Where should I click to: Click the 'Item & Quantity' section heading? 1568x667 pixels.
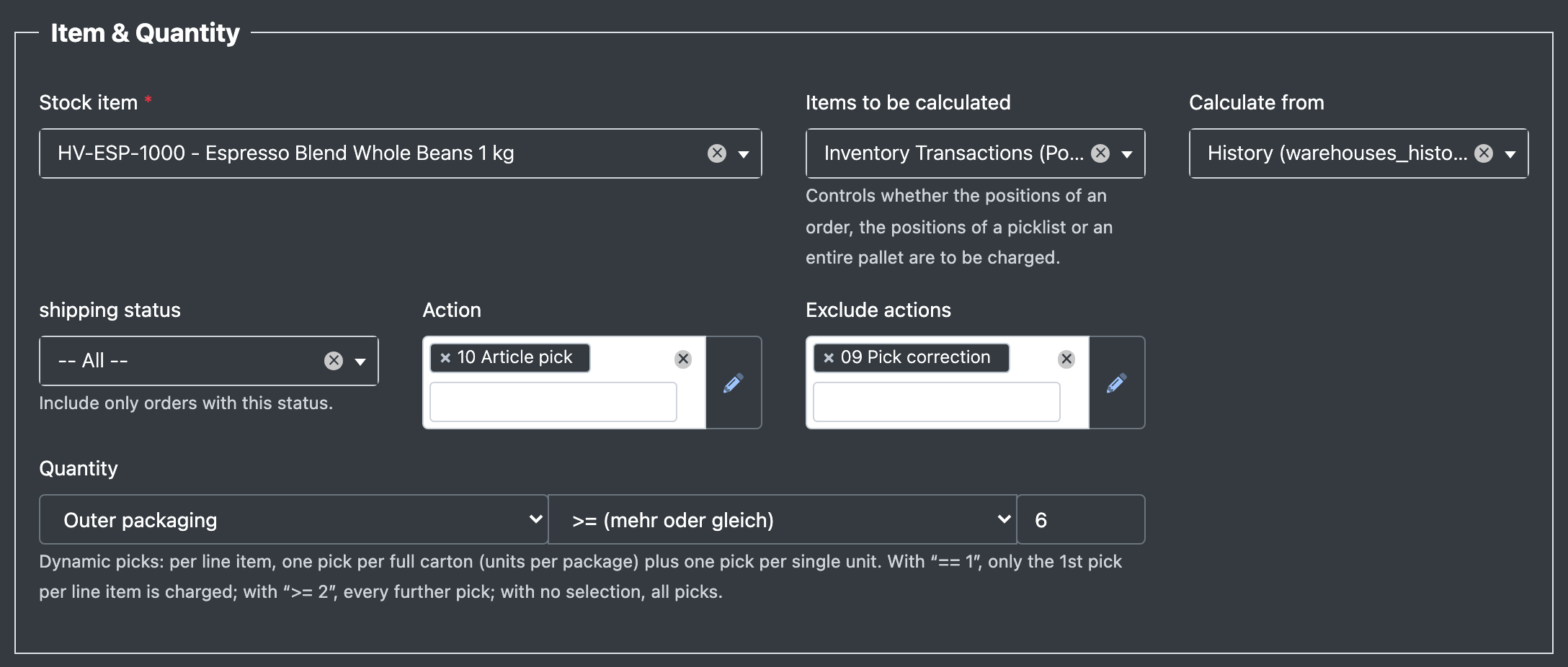pyautogui.click(x=146, y=33)
